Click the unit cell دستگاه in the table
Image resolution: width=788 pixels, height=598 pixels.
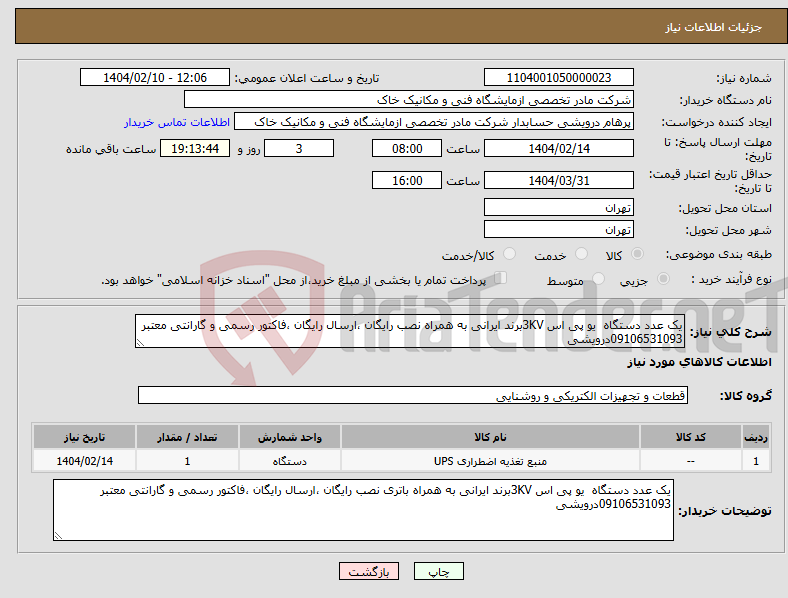tap(290, 461)
